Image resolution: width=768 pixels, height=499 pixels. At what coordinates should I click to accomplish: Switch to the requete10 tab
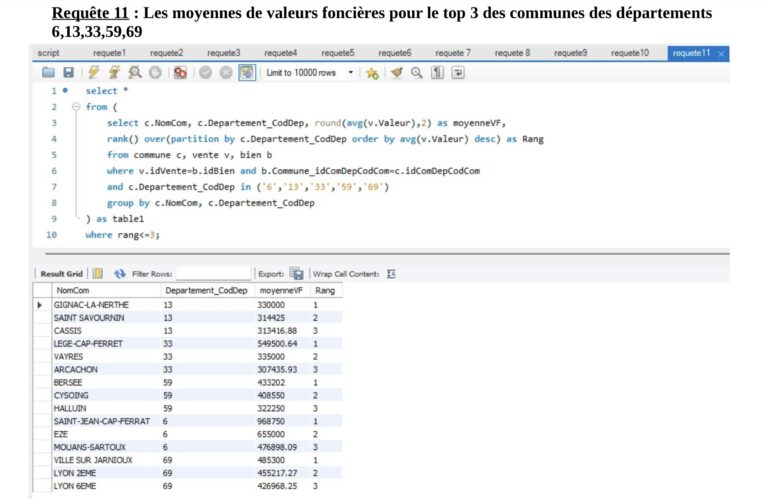[x=630, y=52]
